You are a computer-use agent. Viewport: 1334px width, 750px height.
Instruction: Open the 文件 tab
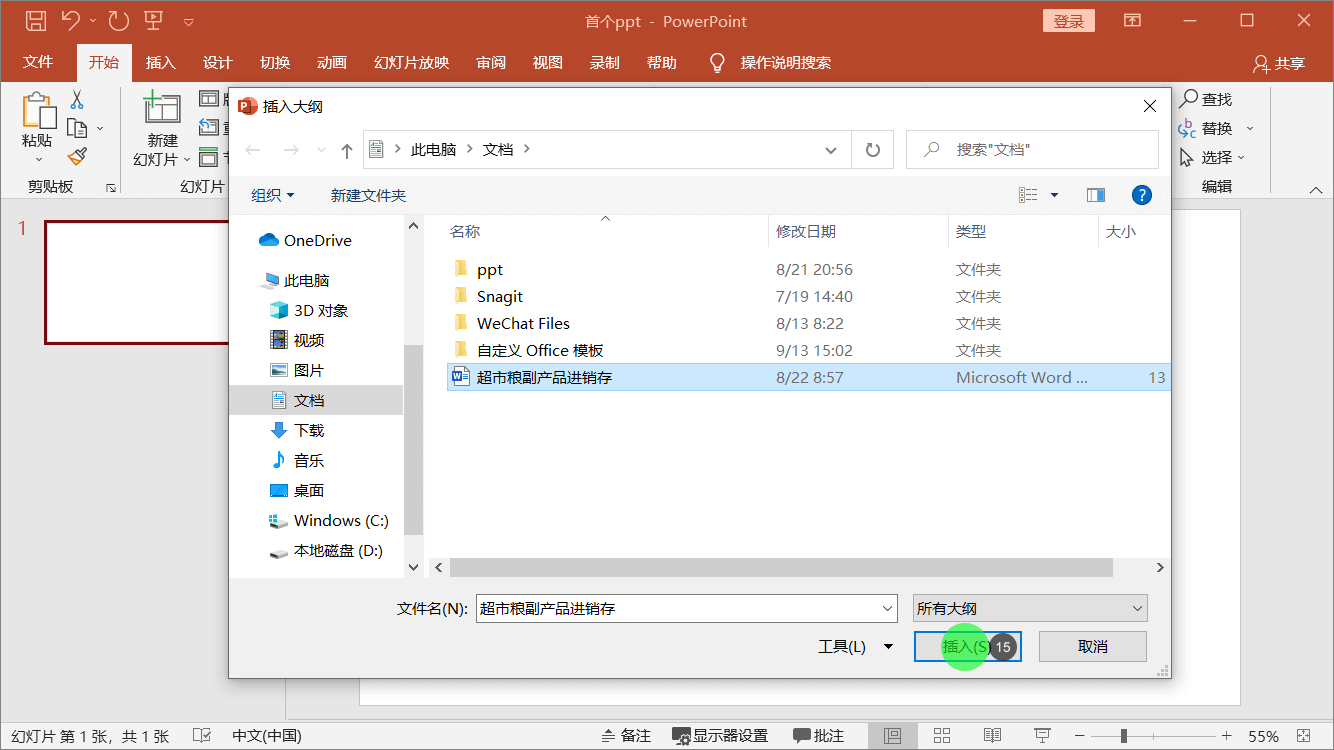38,62
